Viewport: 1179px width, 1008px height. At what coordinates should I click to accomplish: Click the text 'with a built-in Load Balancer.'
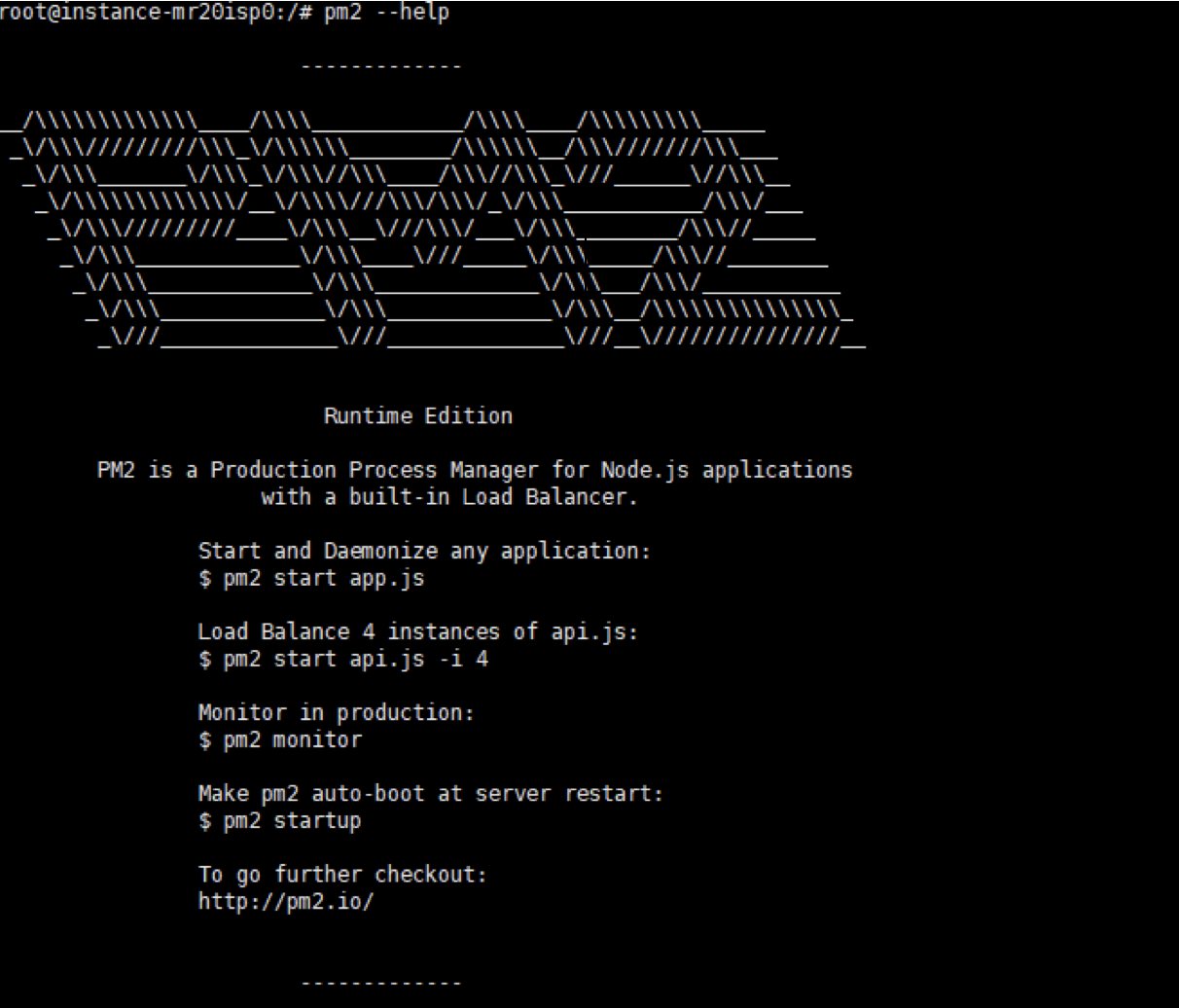click(x=449, y=497)
